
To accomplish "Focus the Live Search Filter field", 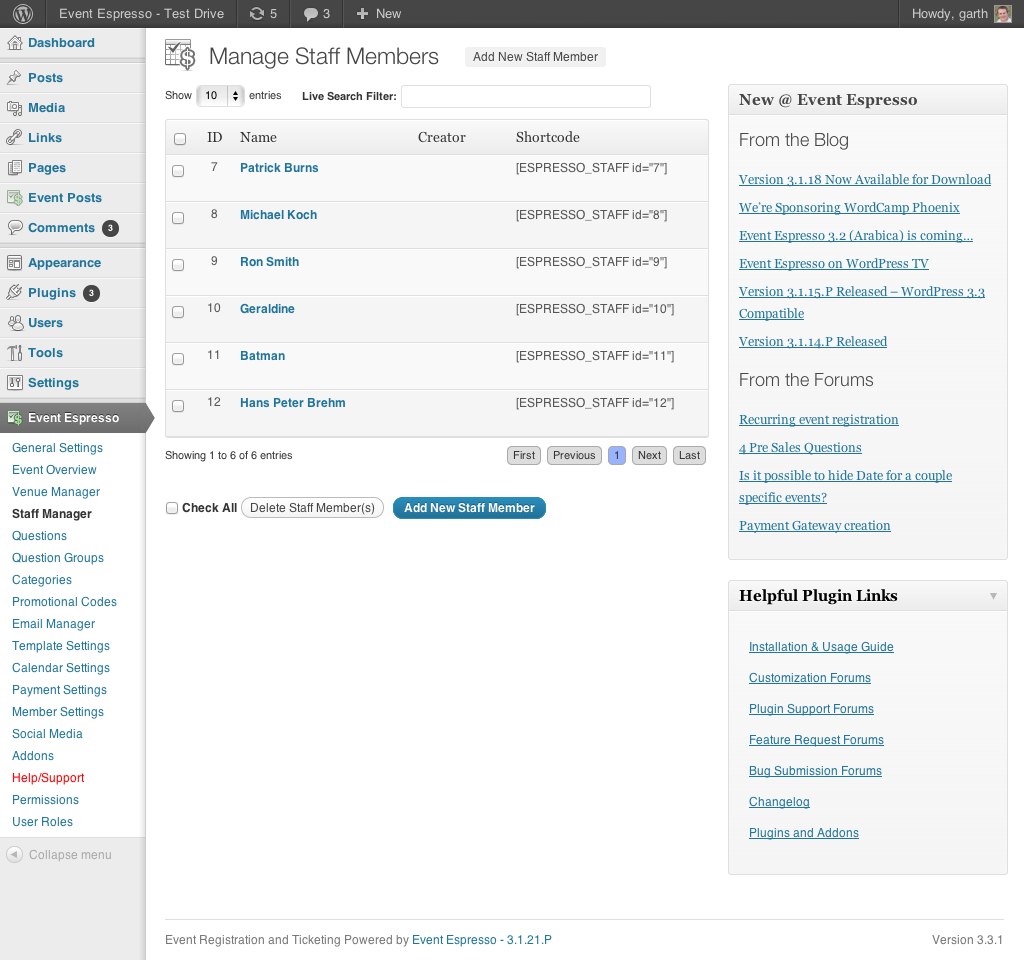I will click(526, 96).
